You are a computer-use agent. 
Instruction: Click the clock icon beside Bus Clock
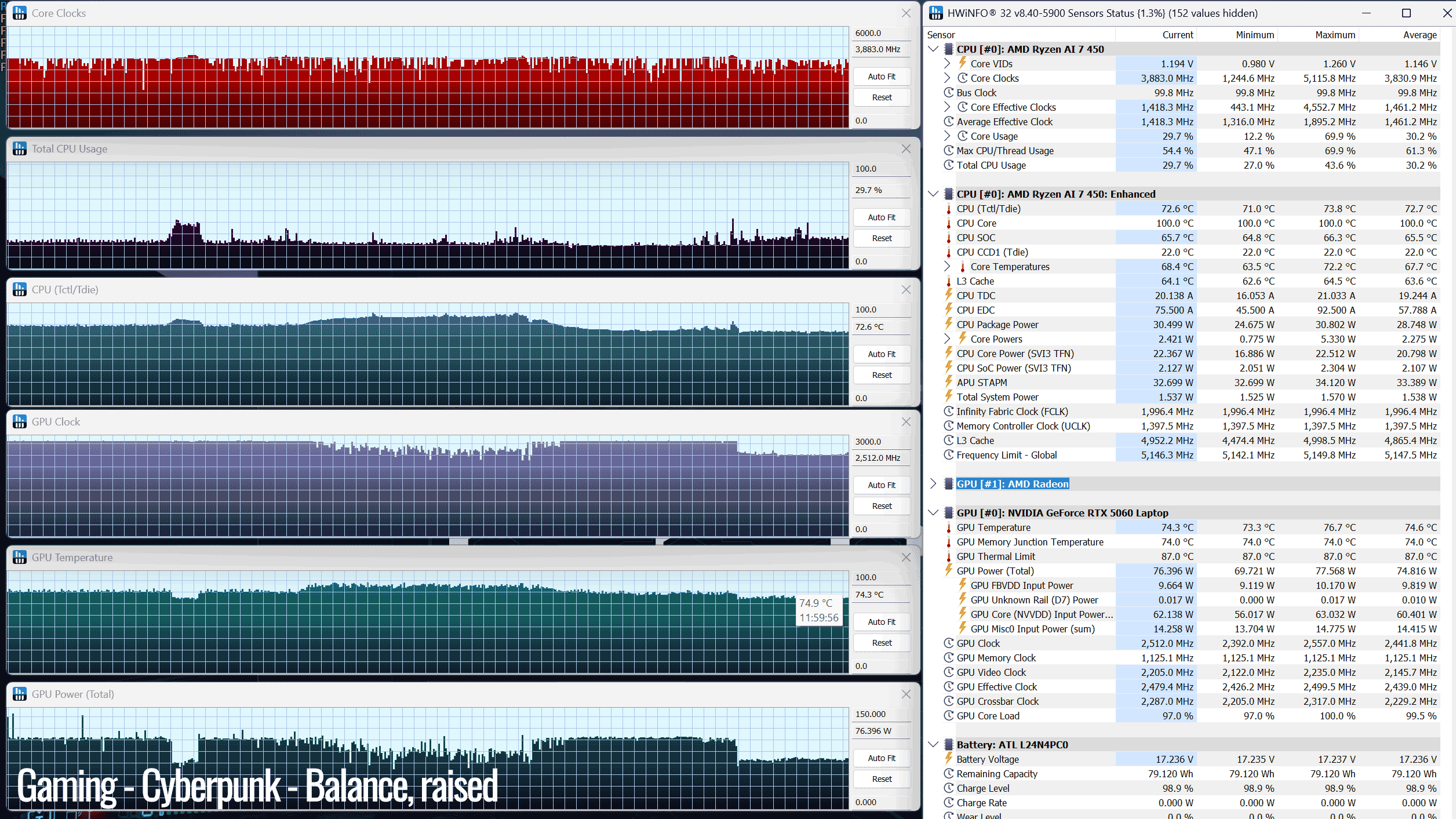point(949,93)
